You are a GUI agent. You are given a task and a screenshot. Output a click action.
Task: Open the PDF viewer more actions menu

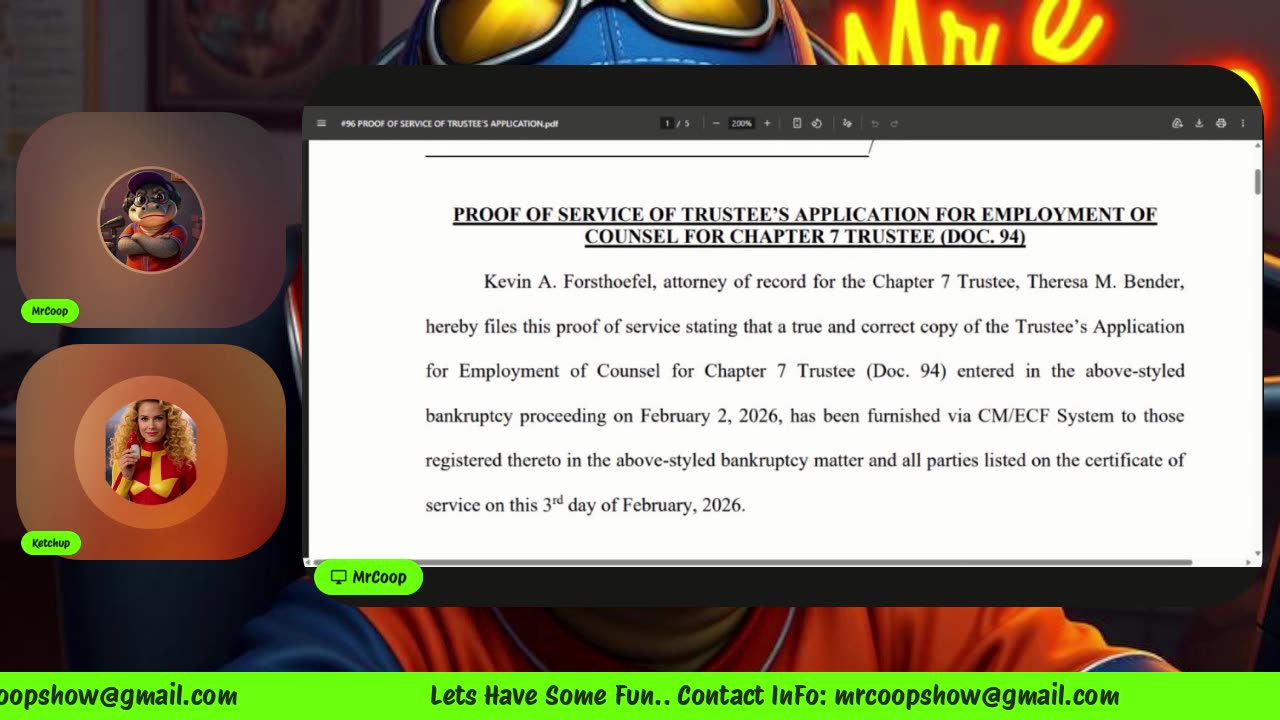pyautogui.click(x=1243, y=124)
